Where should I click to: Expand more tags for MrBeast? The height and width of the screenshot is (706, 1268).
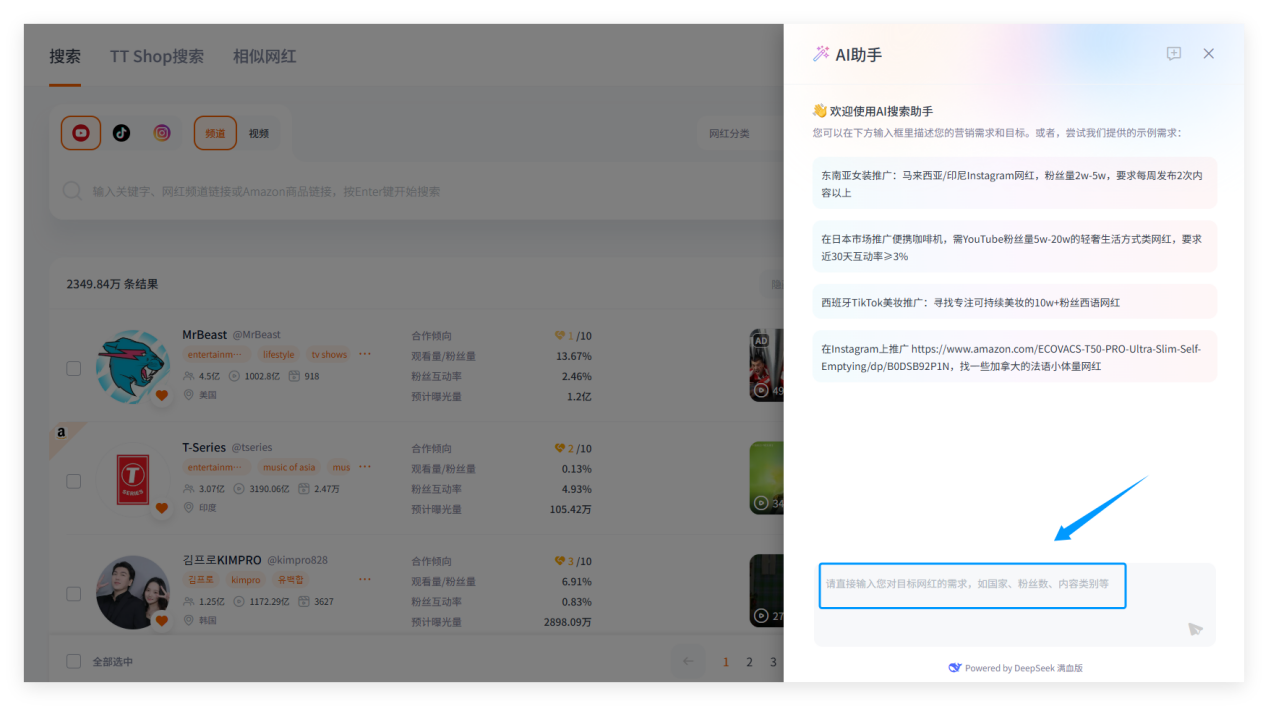[365, 354]
